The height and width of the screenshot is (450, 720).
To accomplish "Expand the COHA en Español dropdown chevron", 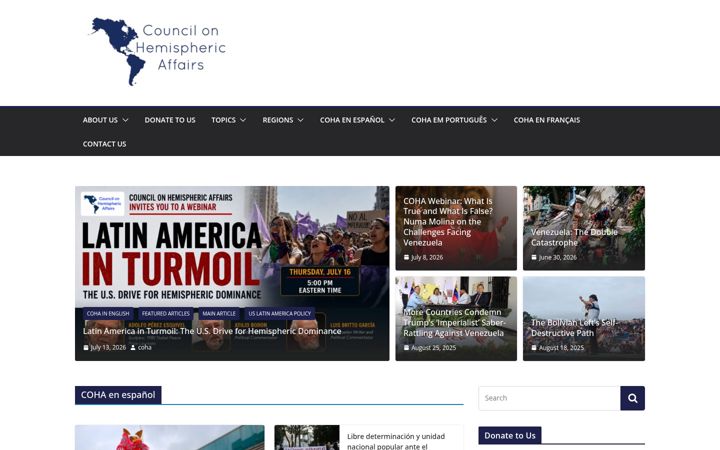I will 392,120.
